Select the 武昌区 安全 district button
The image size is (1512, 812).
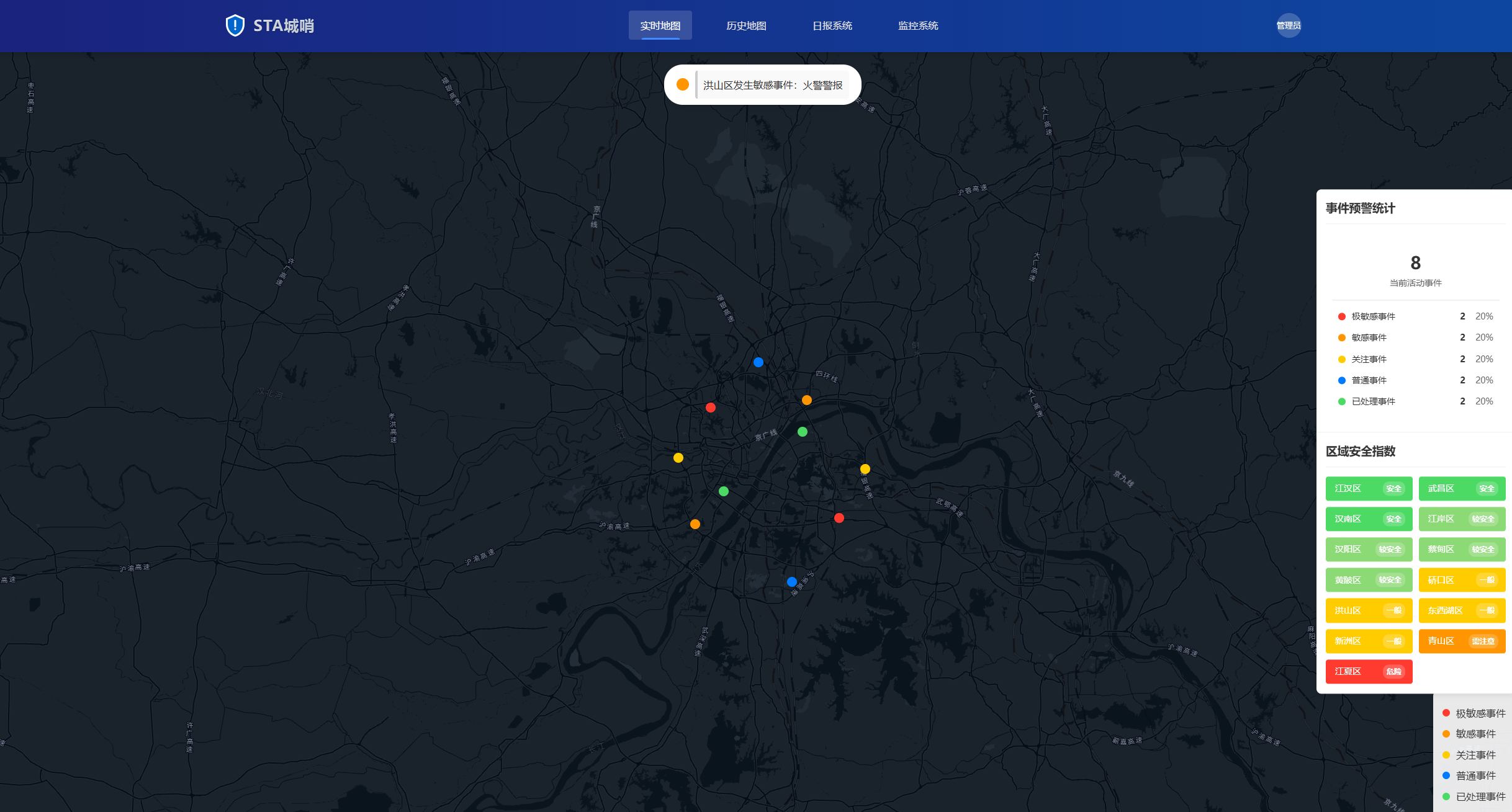pyautogui.click(x=1461, y=488)
